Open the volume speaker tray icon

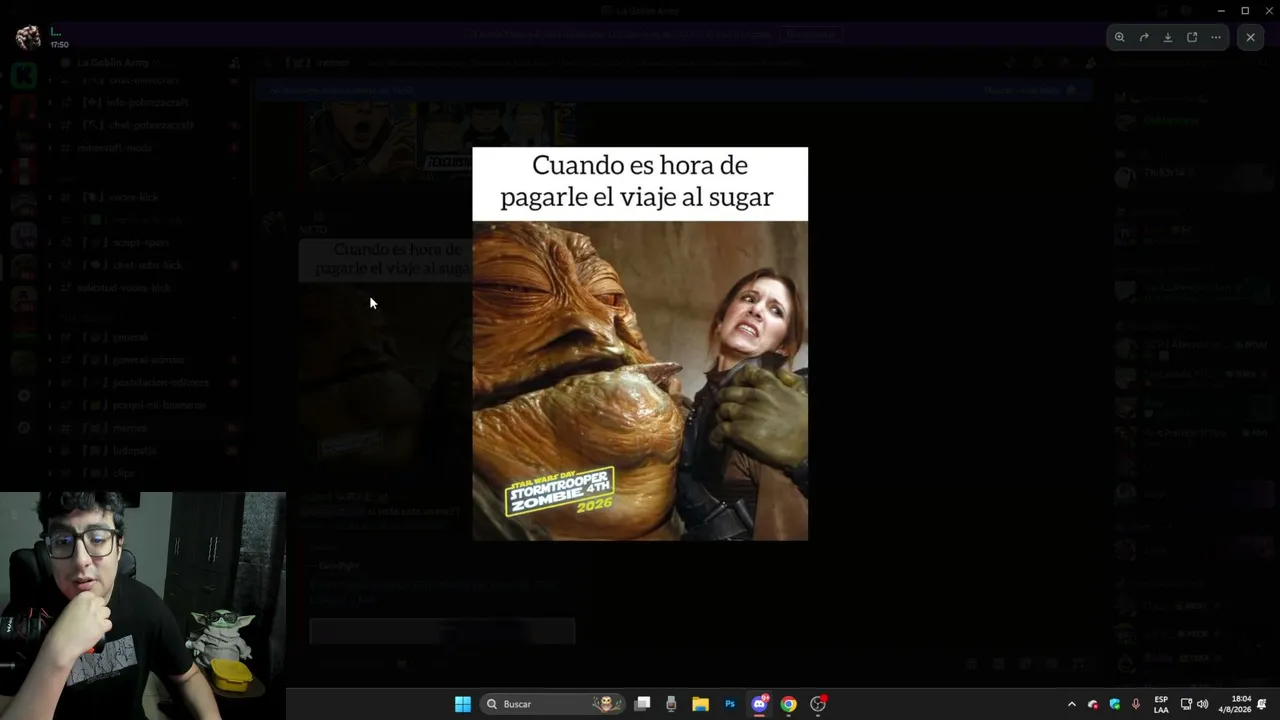coord(1202,704)
